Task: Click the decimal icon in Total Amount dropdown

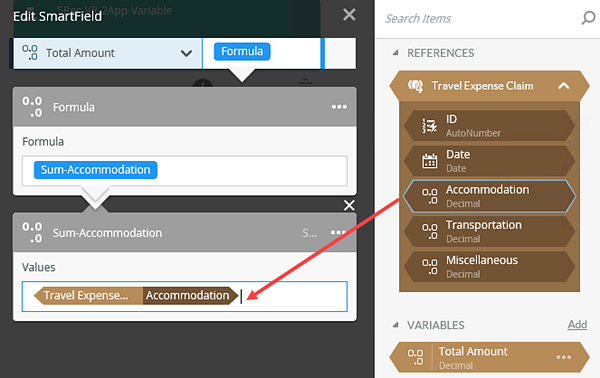Action: coord(30,52)
